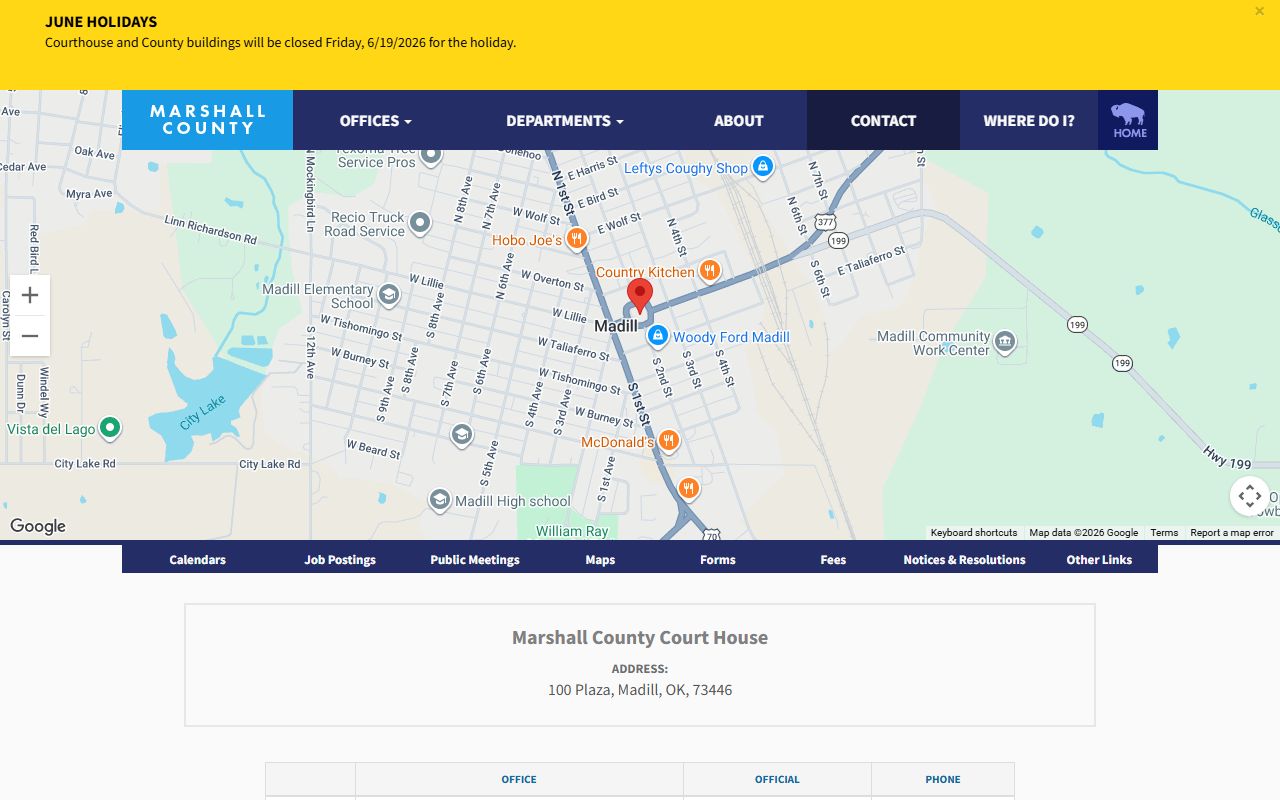The height and width of the screenshot is (800, 1280).
Task: Open Notices & Resolutions tab
Action: point(965,560)
